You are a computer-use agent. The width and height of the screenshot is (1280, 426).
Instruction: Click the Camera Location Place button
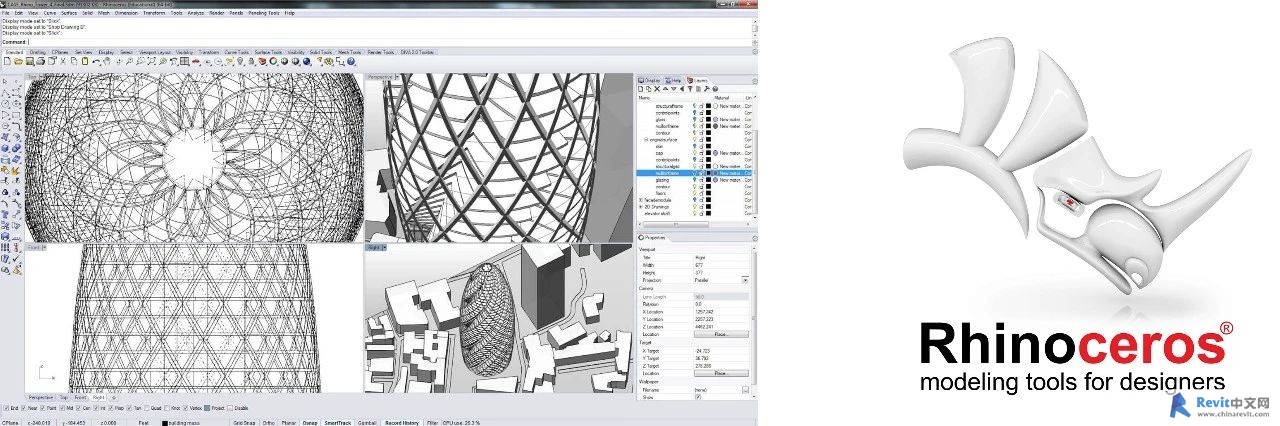(722, 334)
